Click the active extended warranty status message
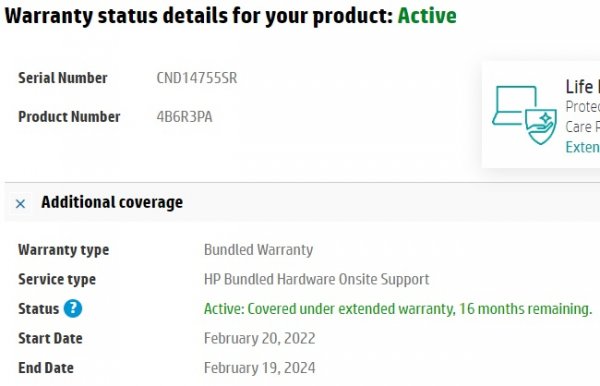Image resolution: width=600 pixels, height=386 pixels. point(398,309)
